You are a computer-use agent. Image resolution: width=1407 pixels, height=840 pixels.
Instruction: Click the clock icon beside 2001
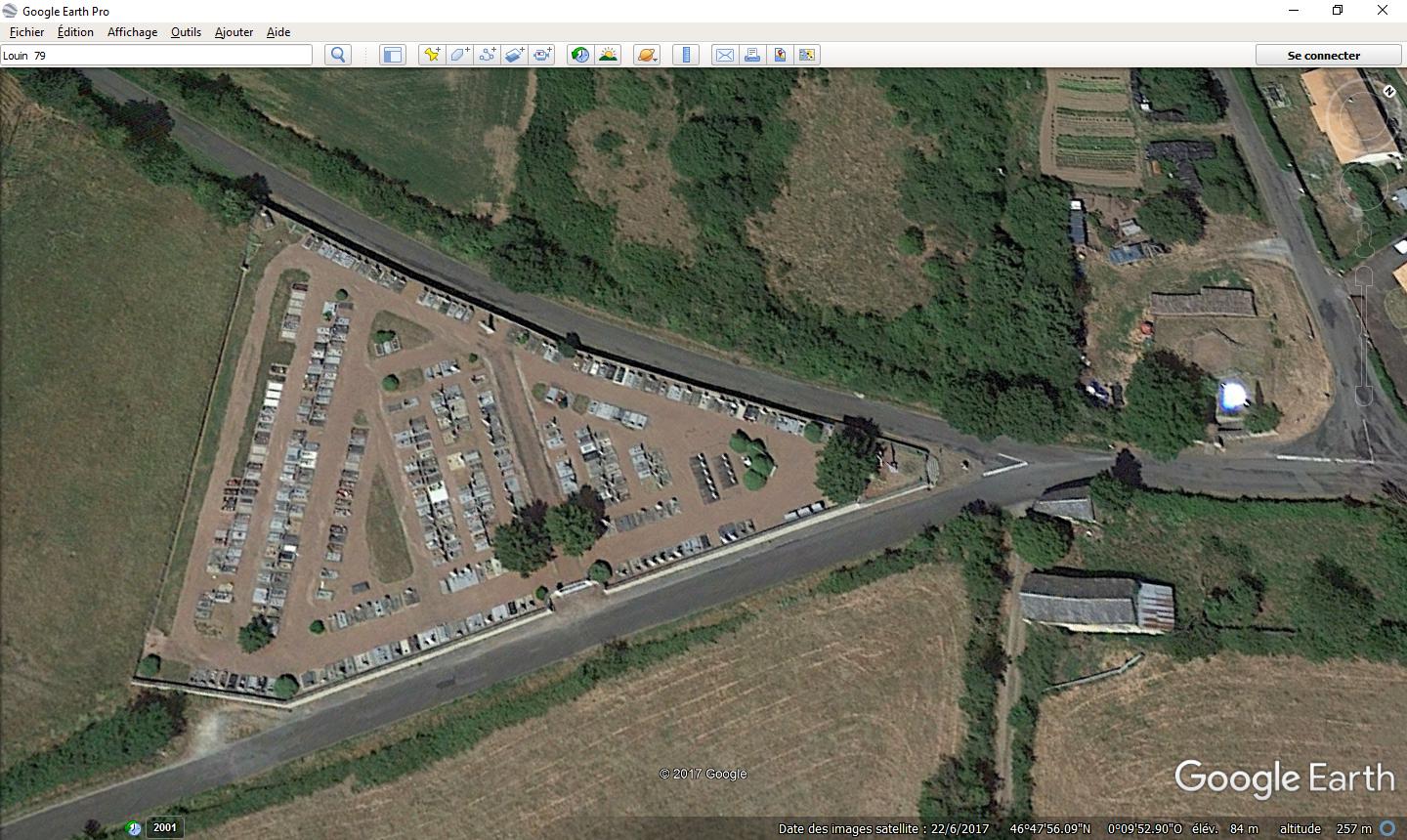(x=134, y=828)
